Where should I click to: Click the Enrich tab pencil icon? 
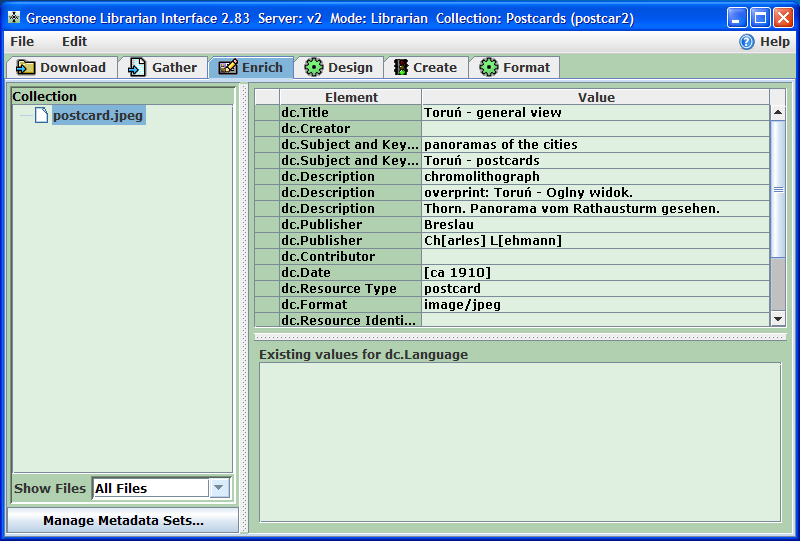coord(227,67)
